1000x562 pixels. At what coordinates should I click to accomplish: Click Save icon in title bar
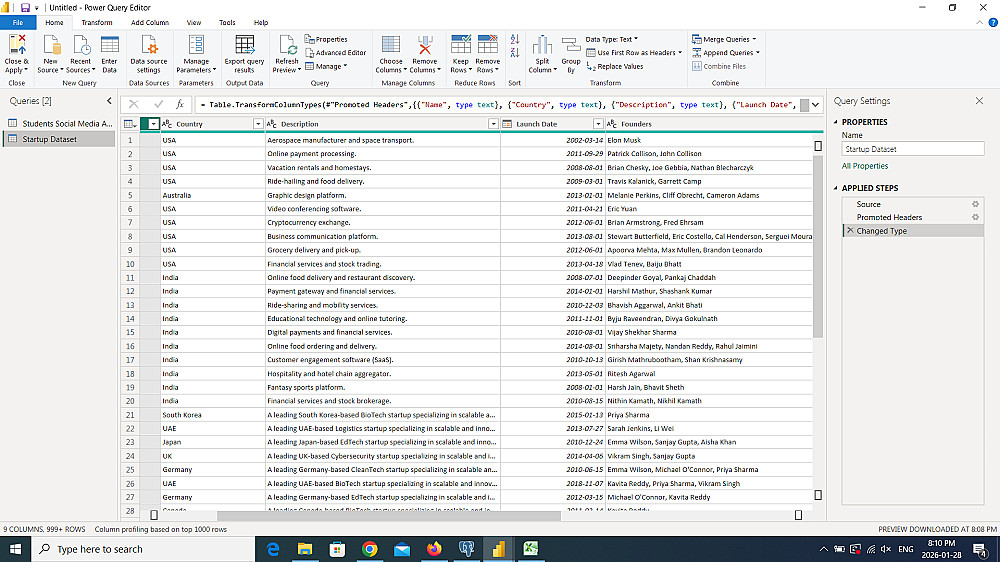point(25,8)
